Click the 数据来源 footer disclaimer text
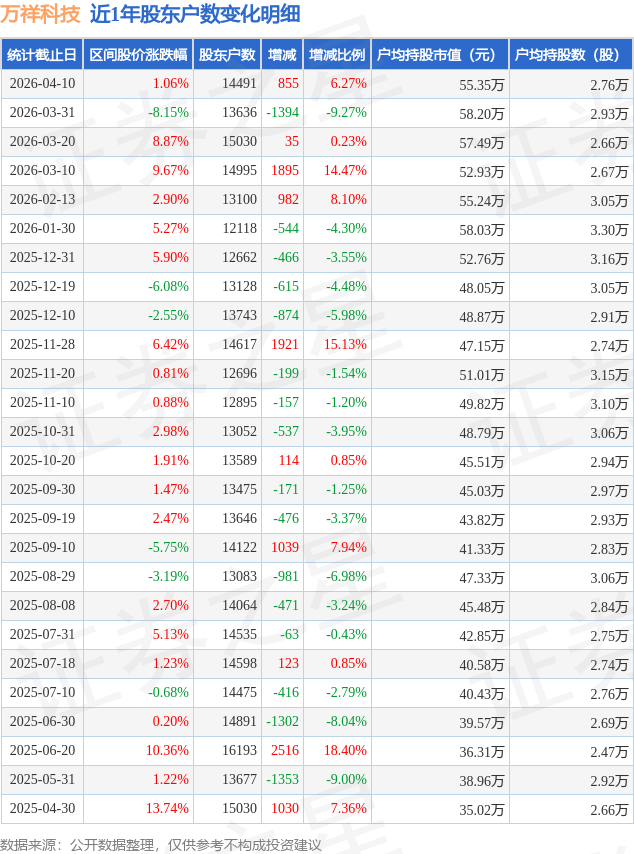 161,845
